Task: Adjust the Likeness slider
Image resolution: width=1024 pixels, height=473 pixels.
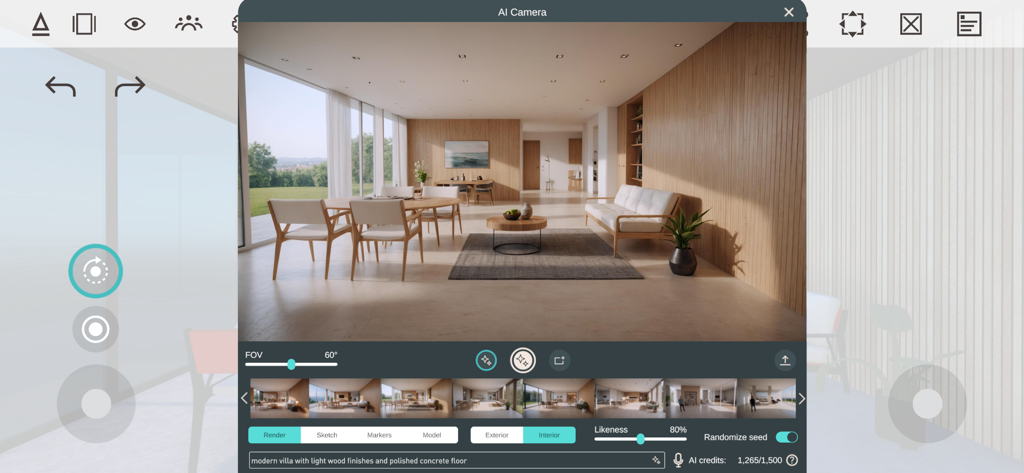Action: [x=641, y=439]
